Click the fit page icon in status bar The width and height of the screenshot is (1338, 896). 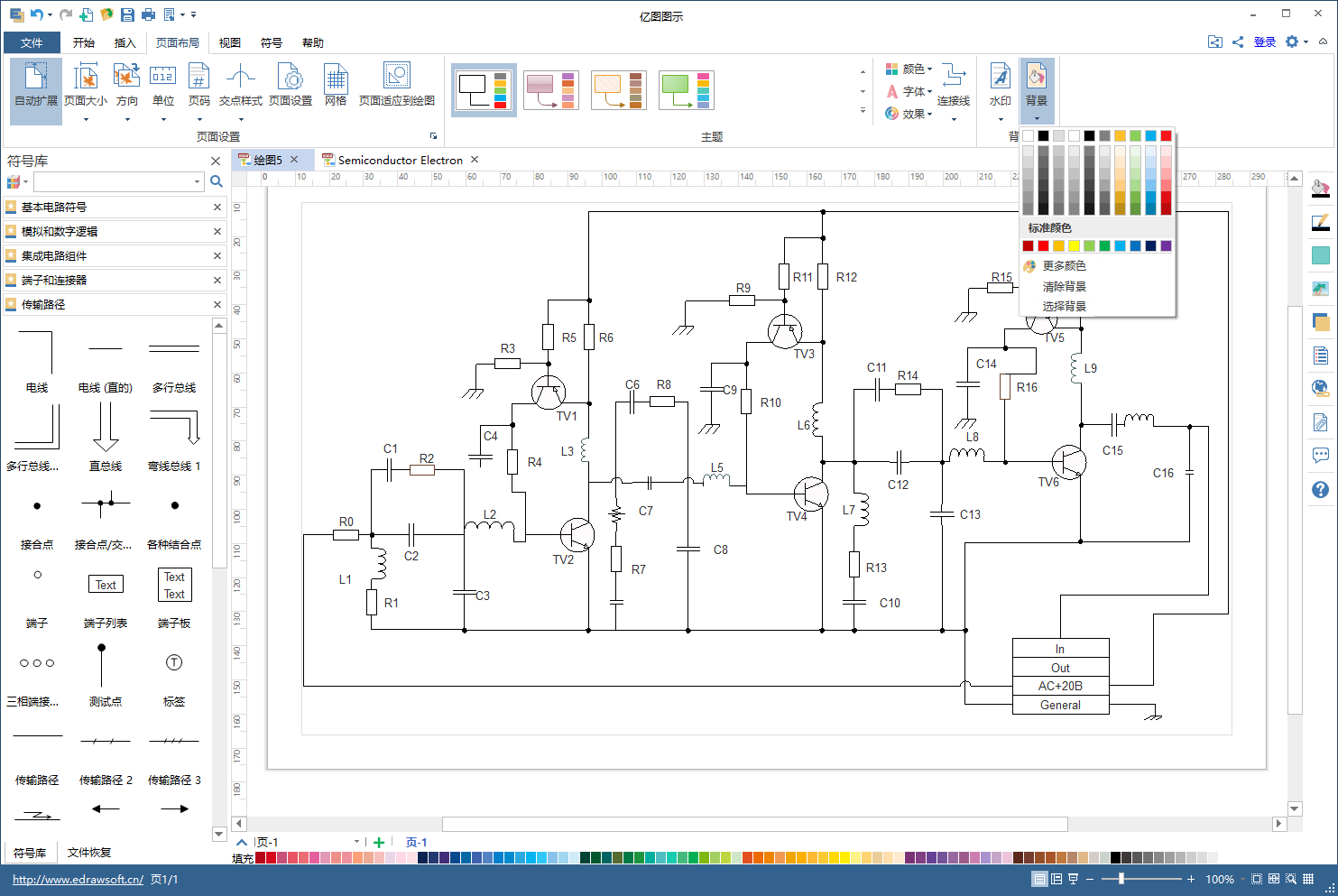click(x=1257, y=879)
